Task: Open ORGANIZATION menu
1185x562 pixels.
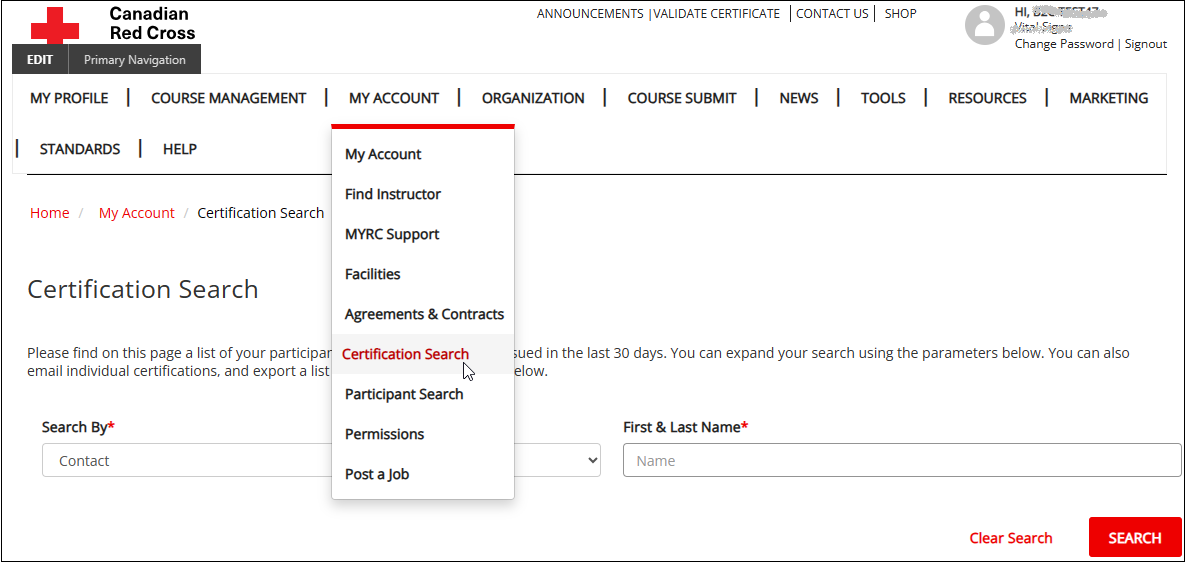Action: (x=533, y=98)
